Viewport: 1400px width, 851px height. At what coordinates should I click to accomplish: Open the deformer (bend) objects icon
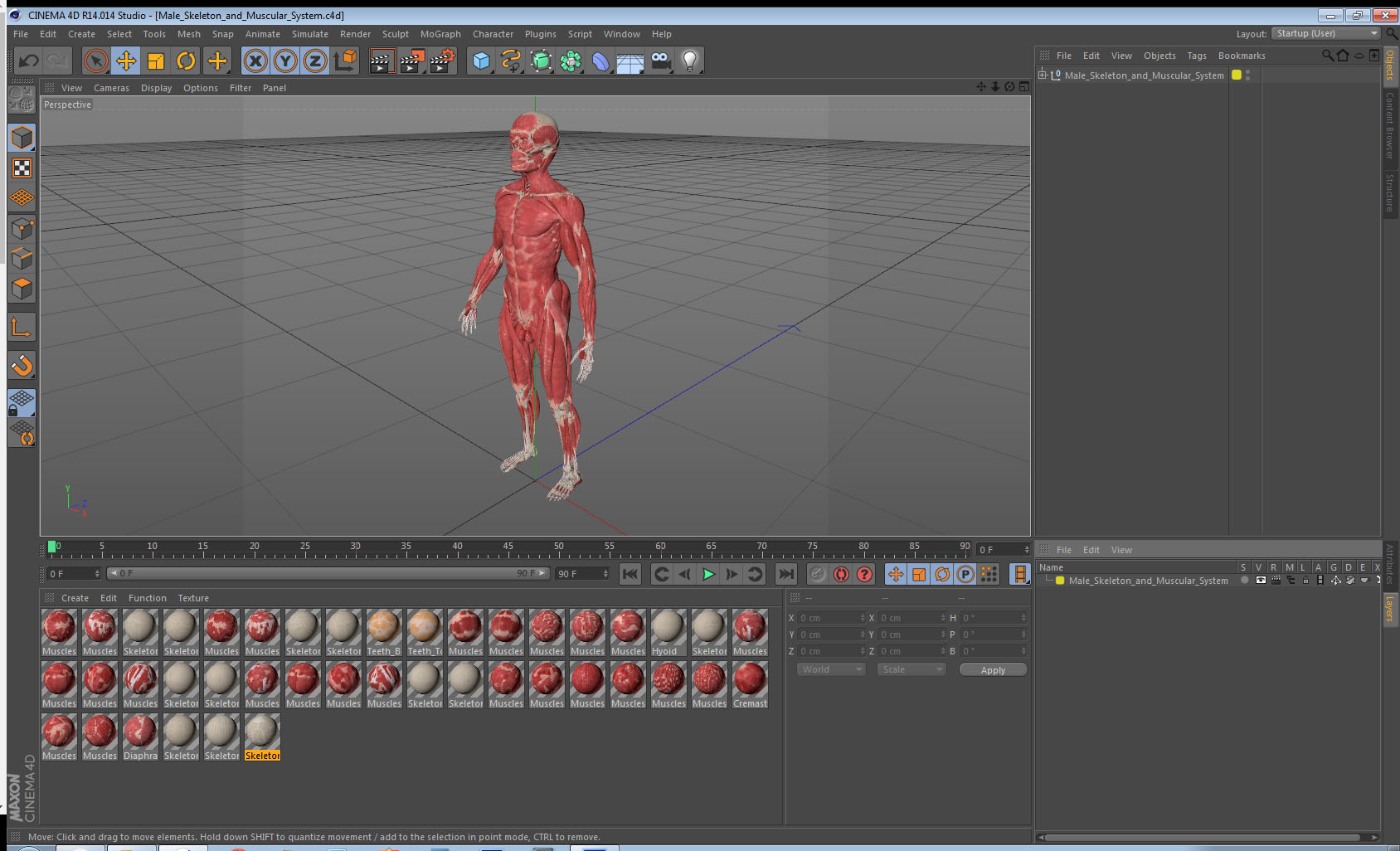tap(600, 61)
